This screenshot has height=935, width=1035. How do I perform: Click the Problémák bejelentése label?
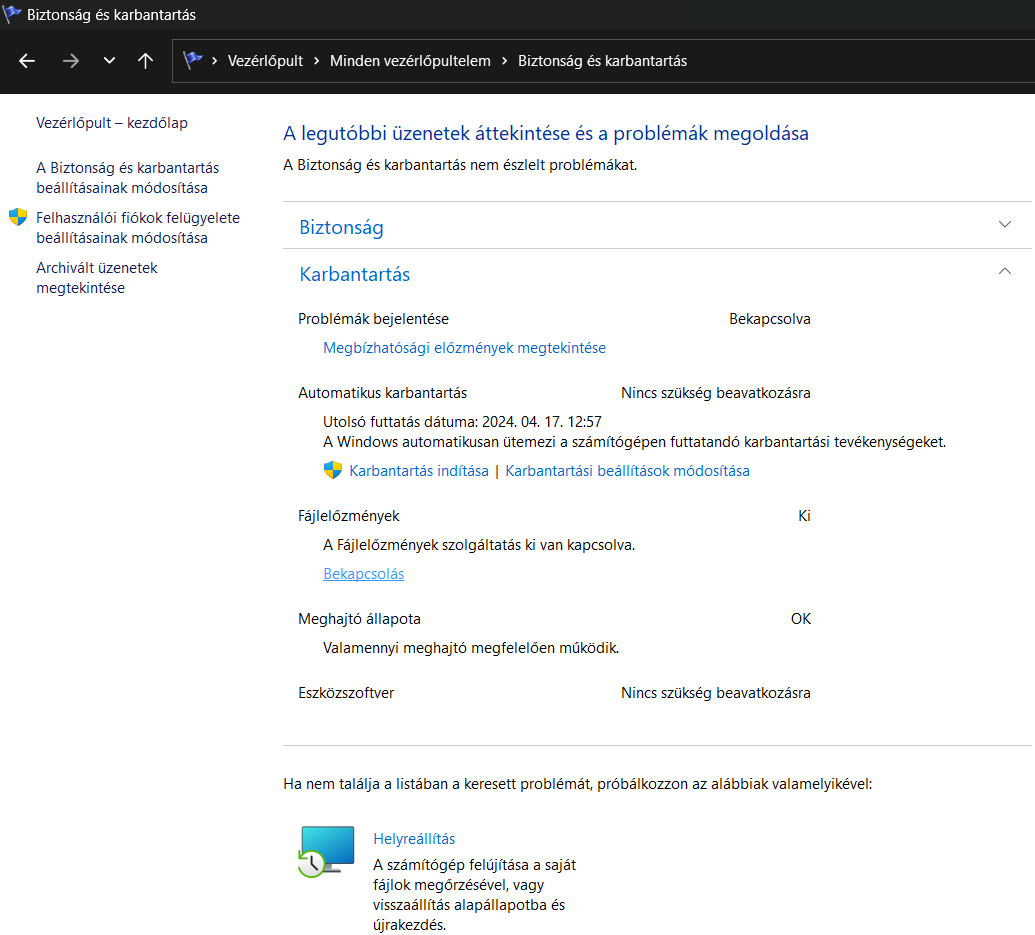[x=374, y=319]
